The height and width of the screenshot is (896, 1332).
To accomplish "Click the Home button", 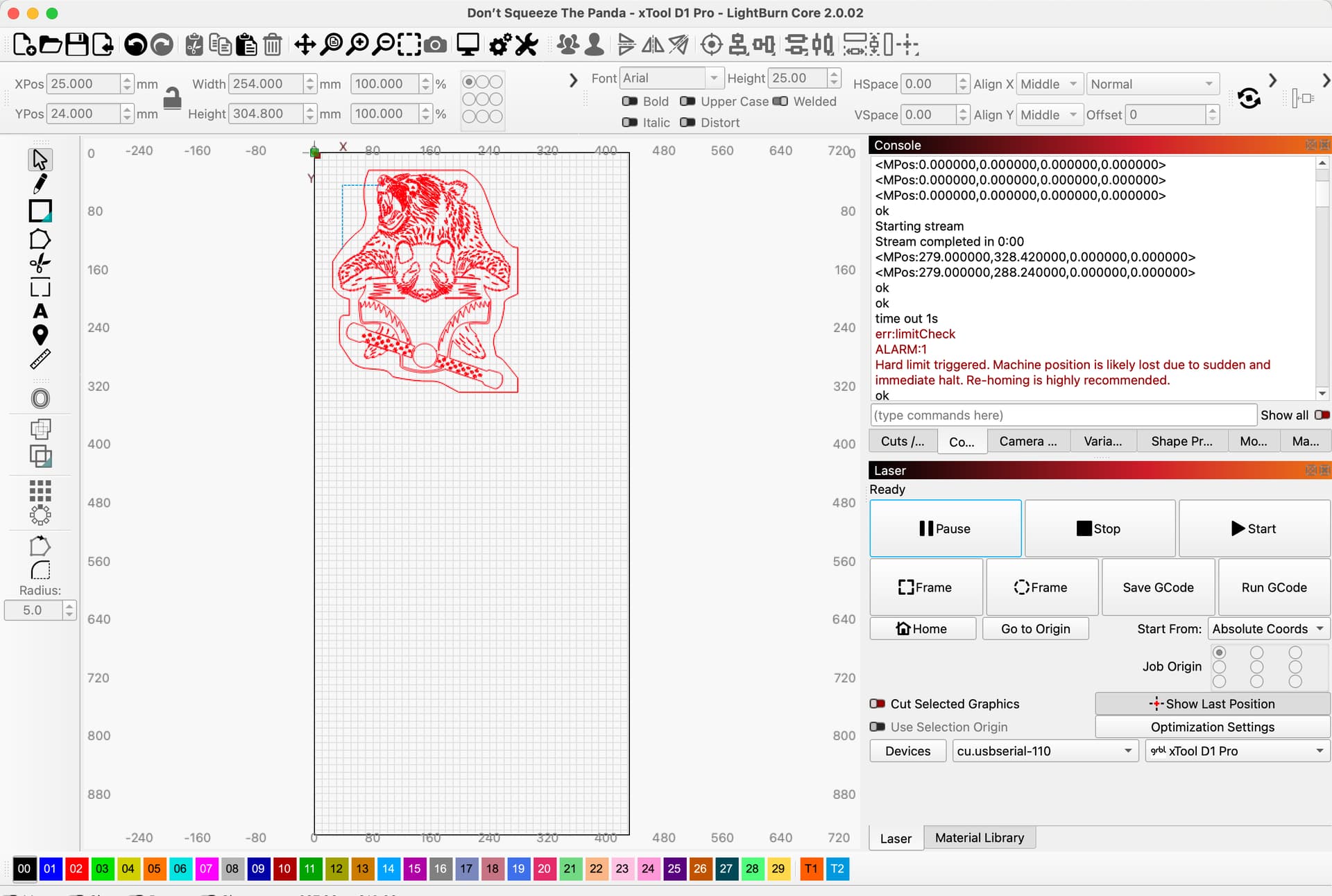I will (x=923, y=628).
